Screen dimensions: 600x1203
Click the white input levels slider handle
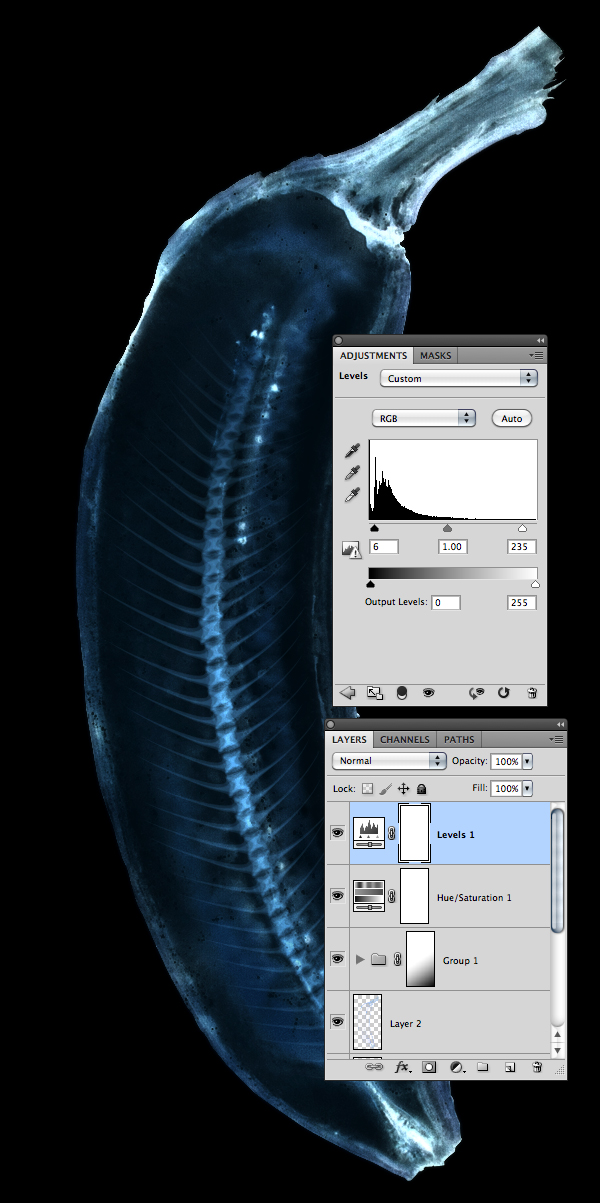522,527
